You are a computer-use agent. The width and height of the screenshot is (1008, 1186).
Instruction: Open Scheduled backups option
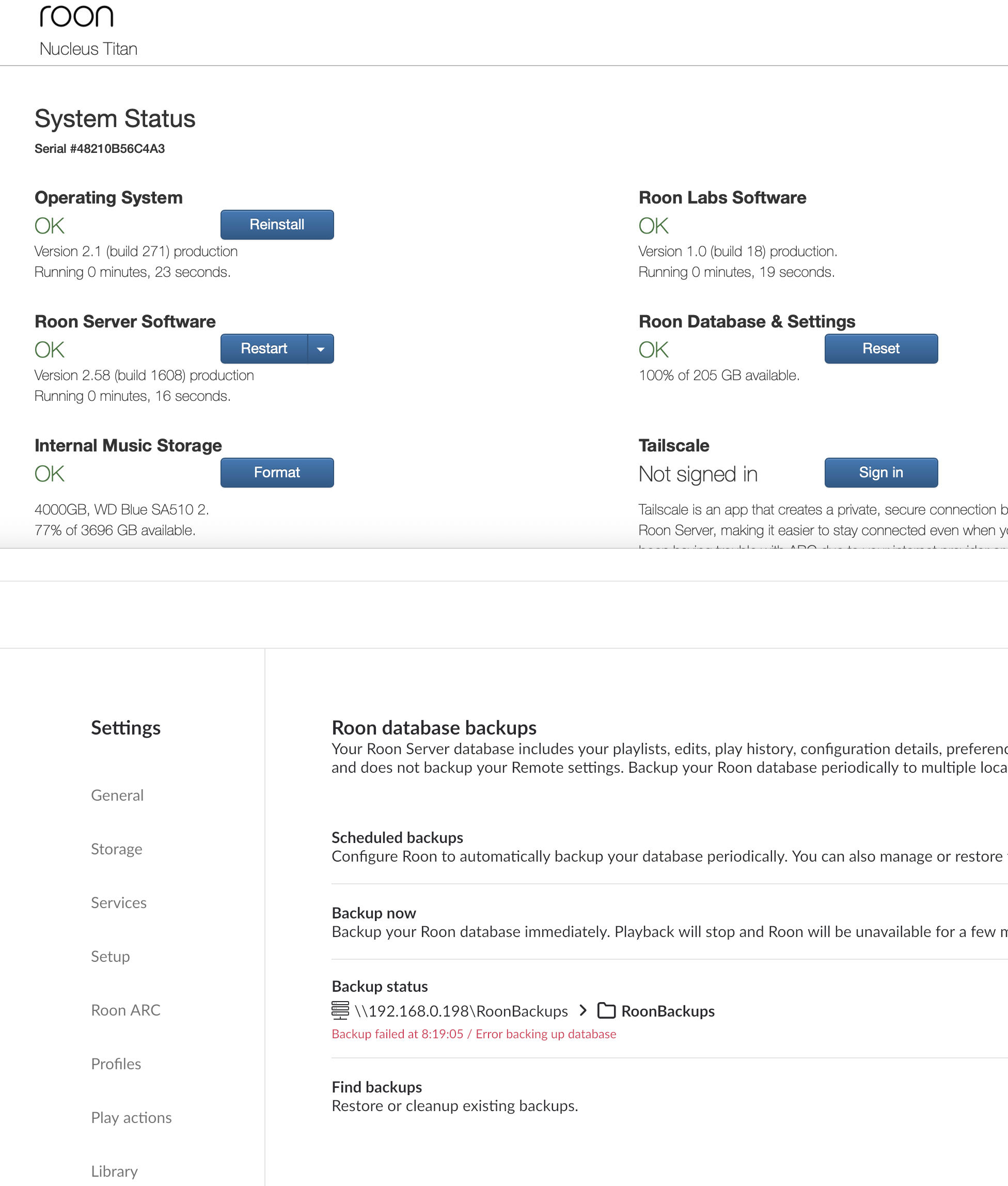[397, 837]
